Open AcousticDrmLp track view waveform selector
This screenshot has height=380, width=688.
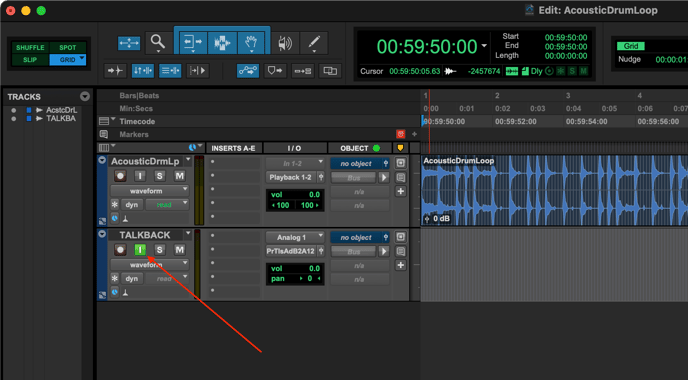click(x=149, y=191)
